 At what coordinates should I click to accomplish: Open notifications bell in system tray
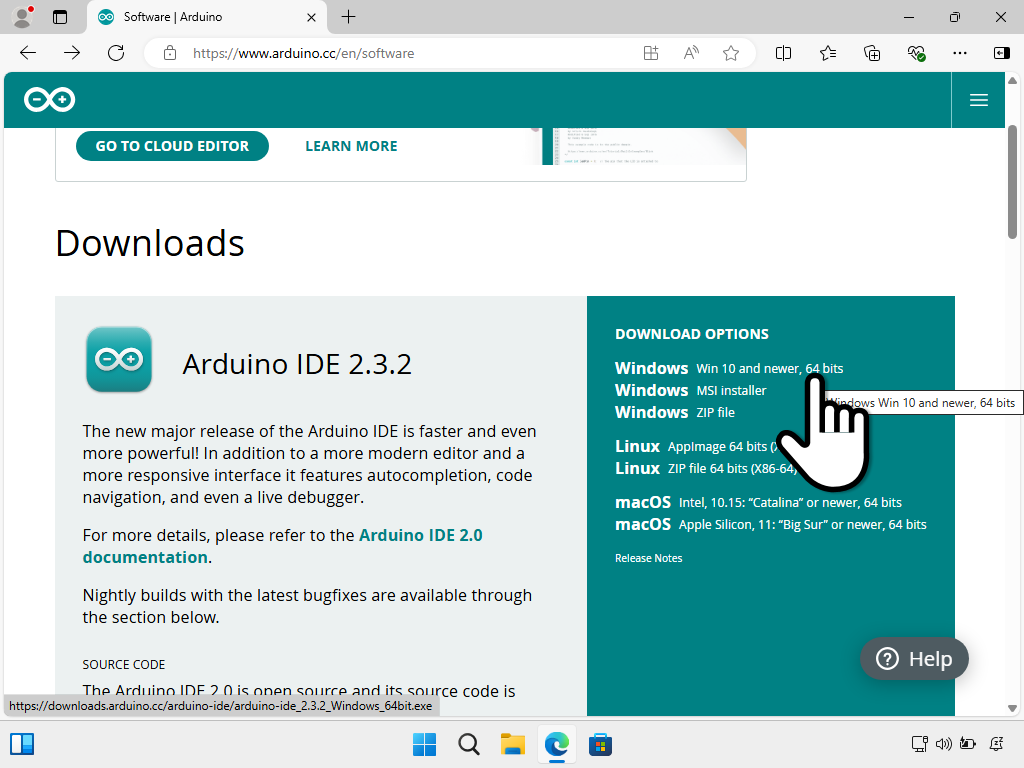click(997, 744)
